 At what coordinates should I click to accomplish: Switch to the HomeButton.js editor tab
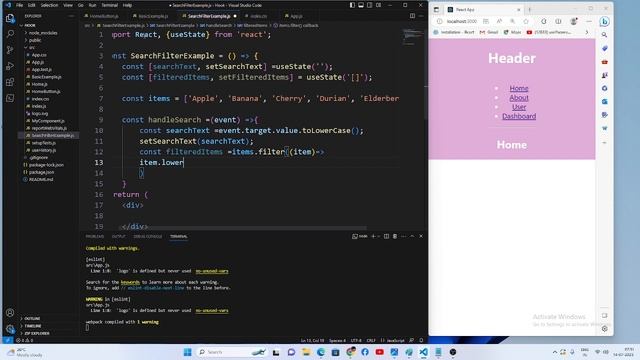[104, 16]
